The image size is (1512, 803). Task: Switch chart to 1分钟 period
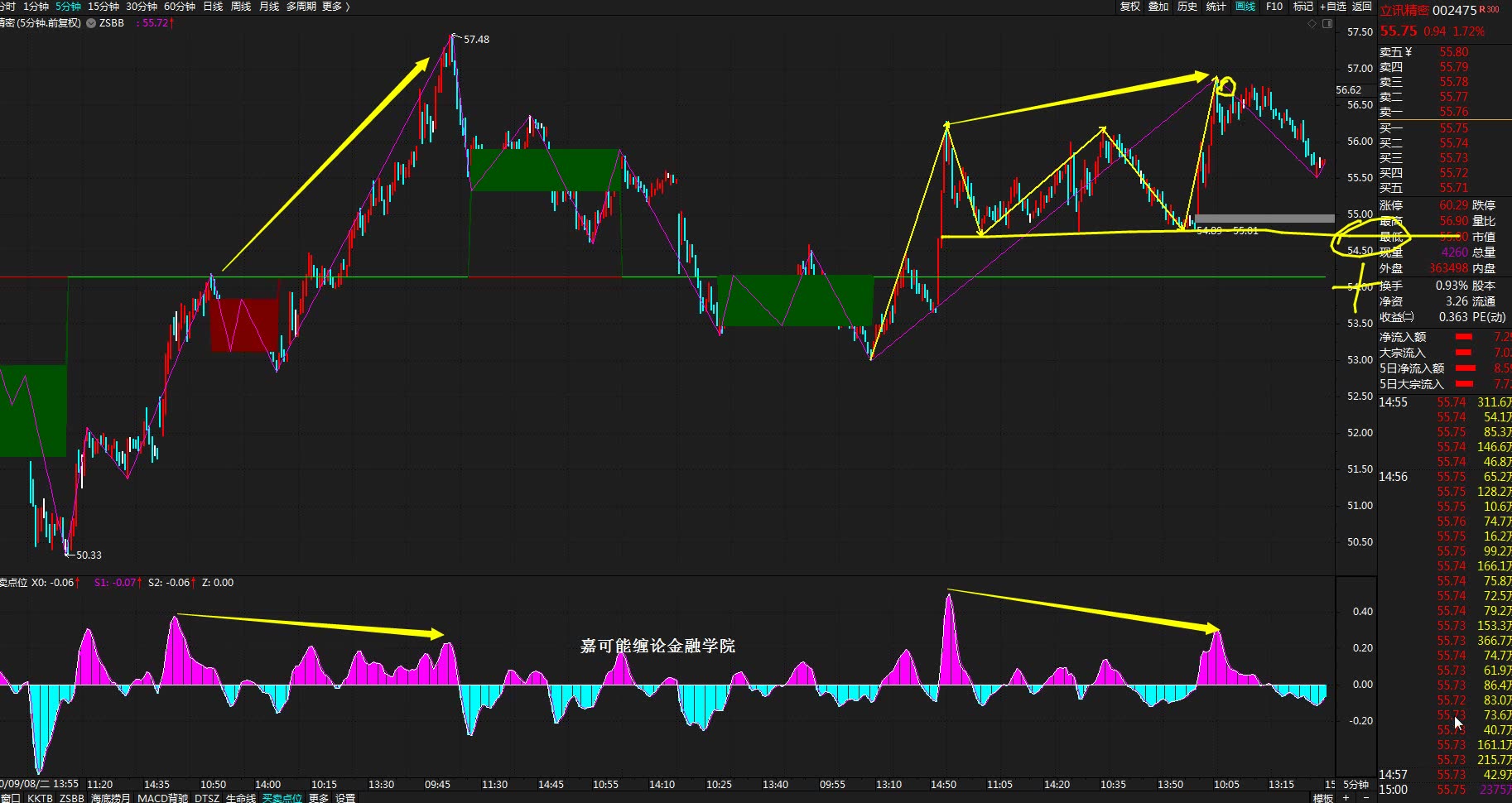click(36, 6)
